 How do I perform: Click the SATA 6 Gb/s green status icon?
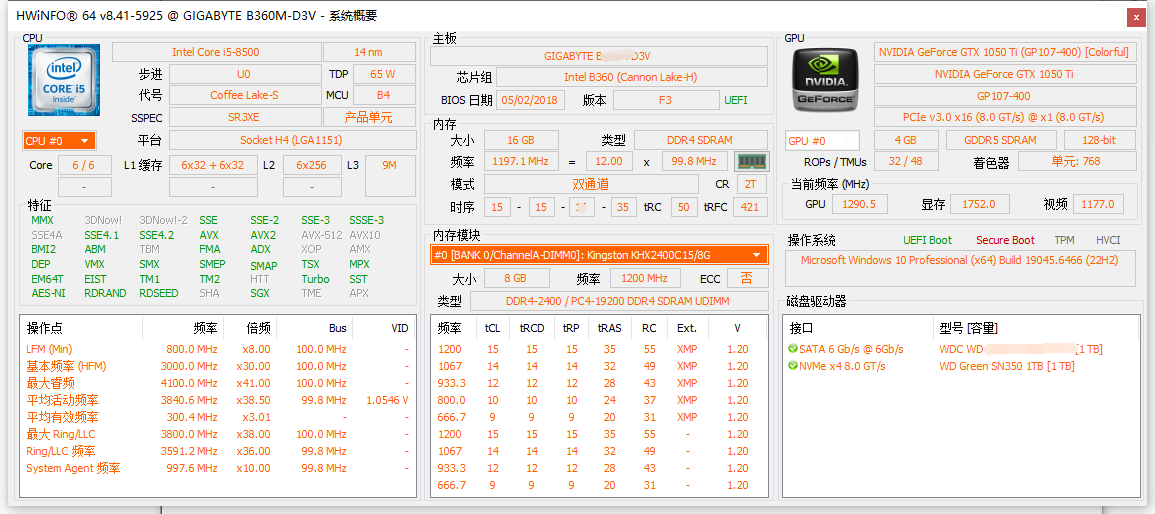pyautogui.click(x=792, y=349)
